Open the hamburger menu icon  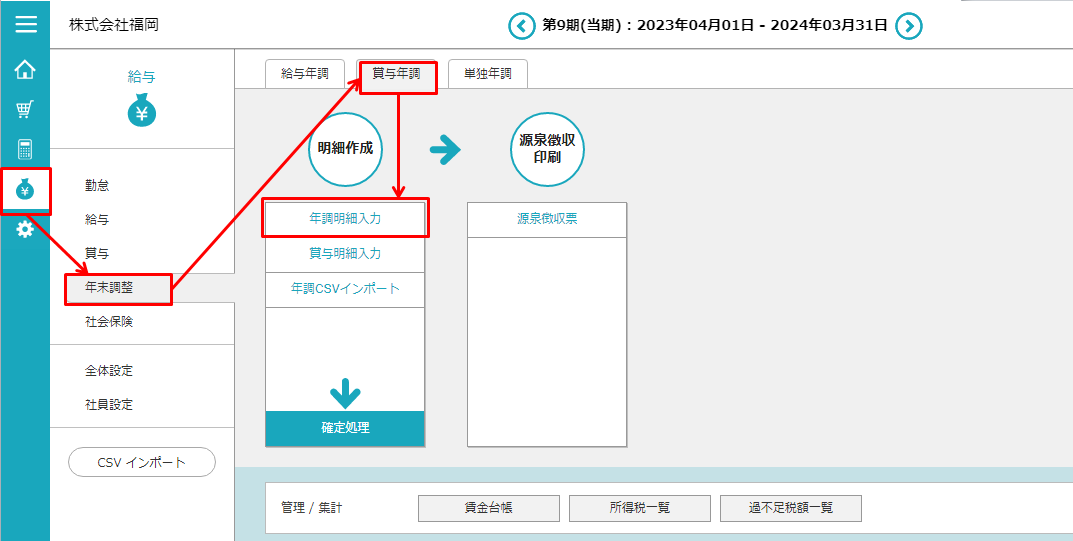pos(25,24)
